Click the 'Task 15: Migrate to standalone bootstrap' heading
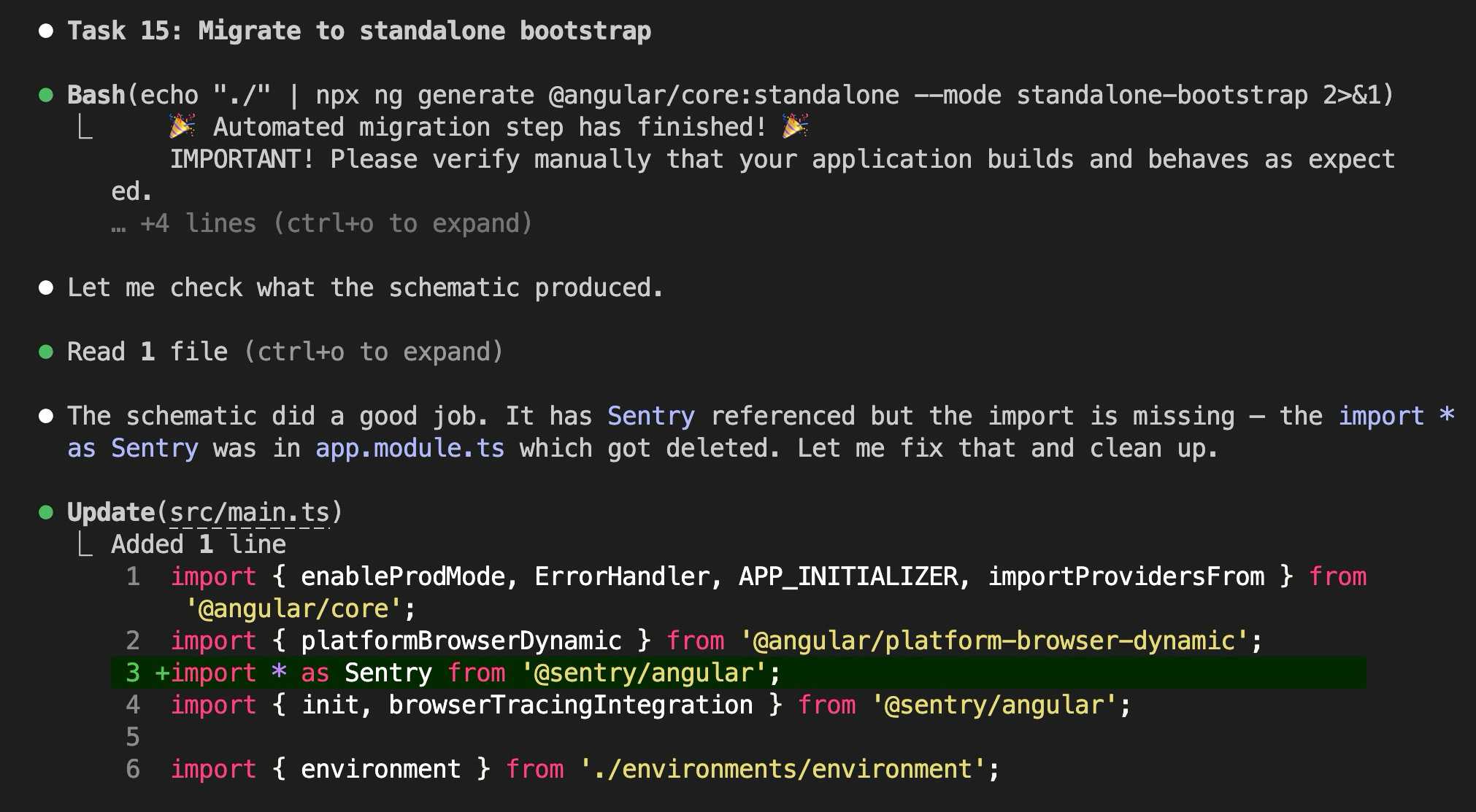 (x=359, y=31)
